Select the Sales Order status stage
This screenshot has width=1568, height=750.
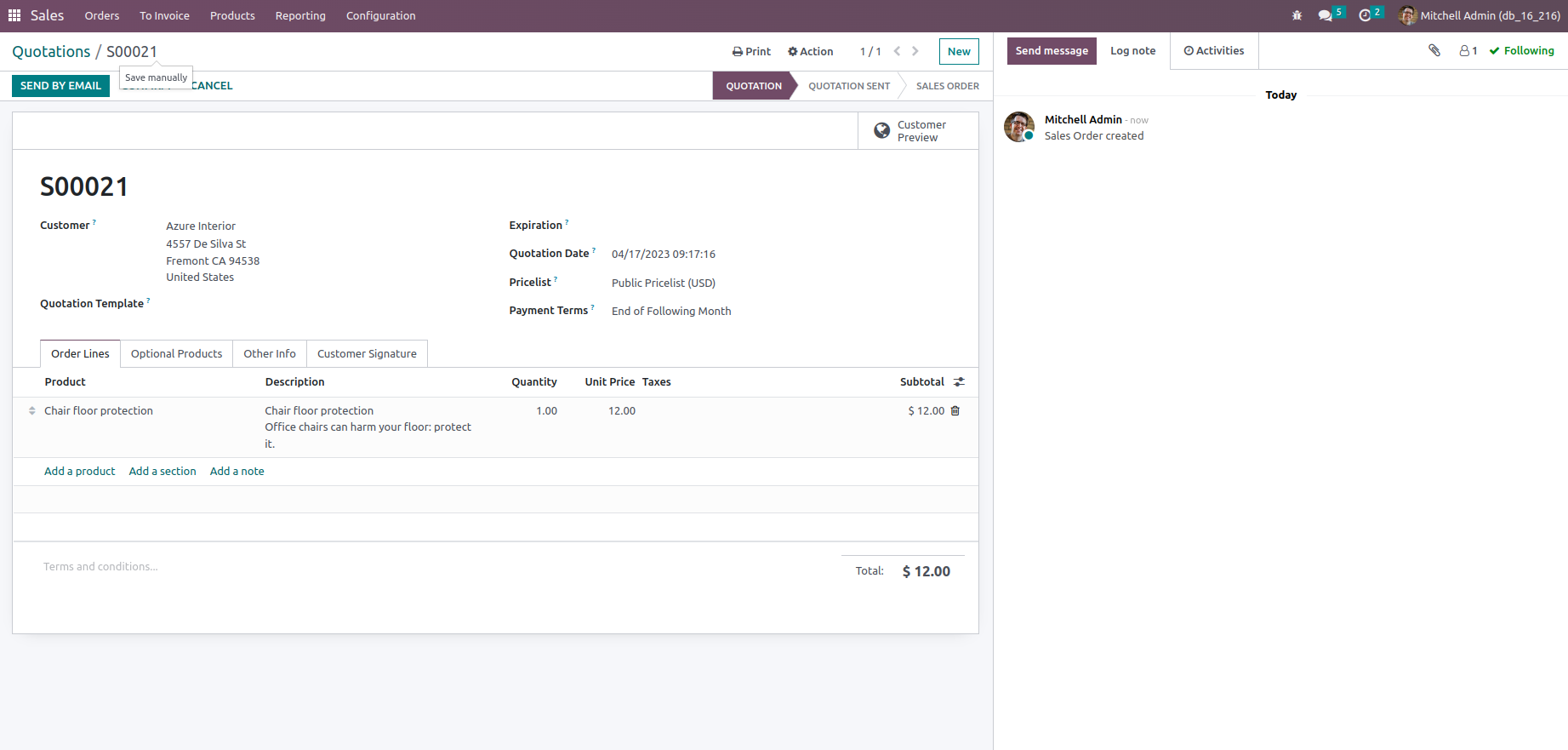coord(947,86)
